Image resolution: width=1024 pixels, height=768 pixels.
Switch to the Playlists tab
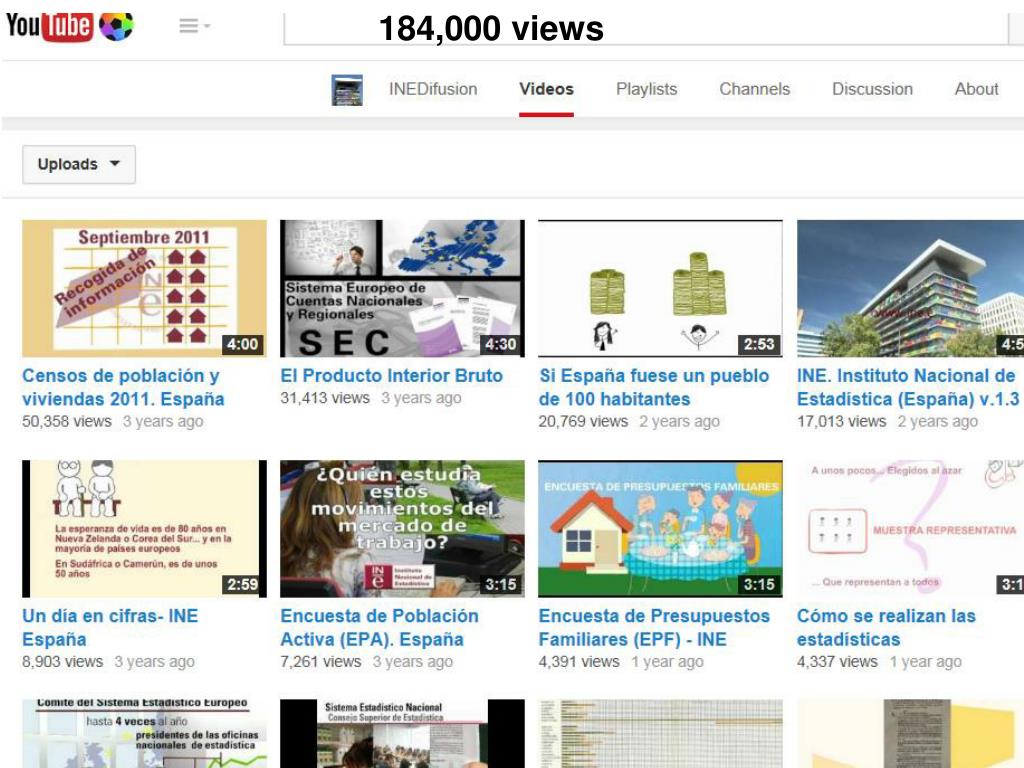point(647,89)
